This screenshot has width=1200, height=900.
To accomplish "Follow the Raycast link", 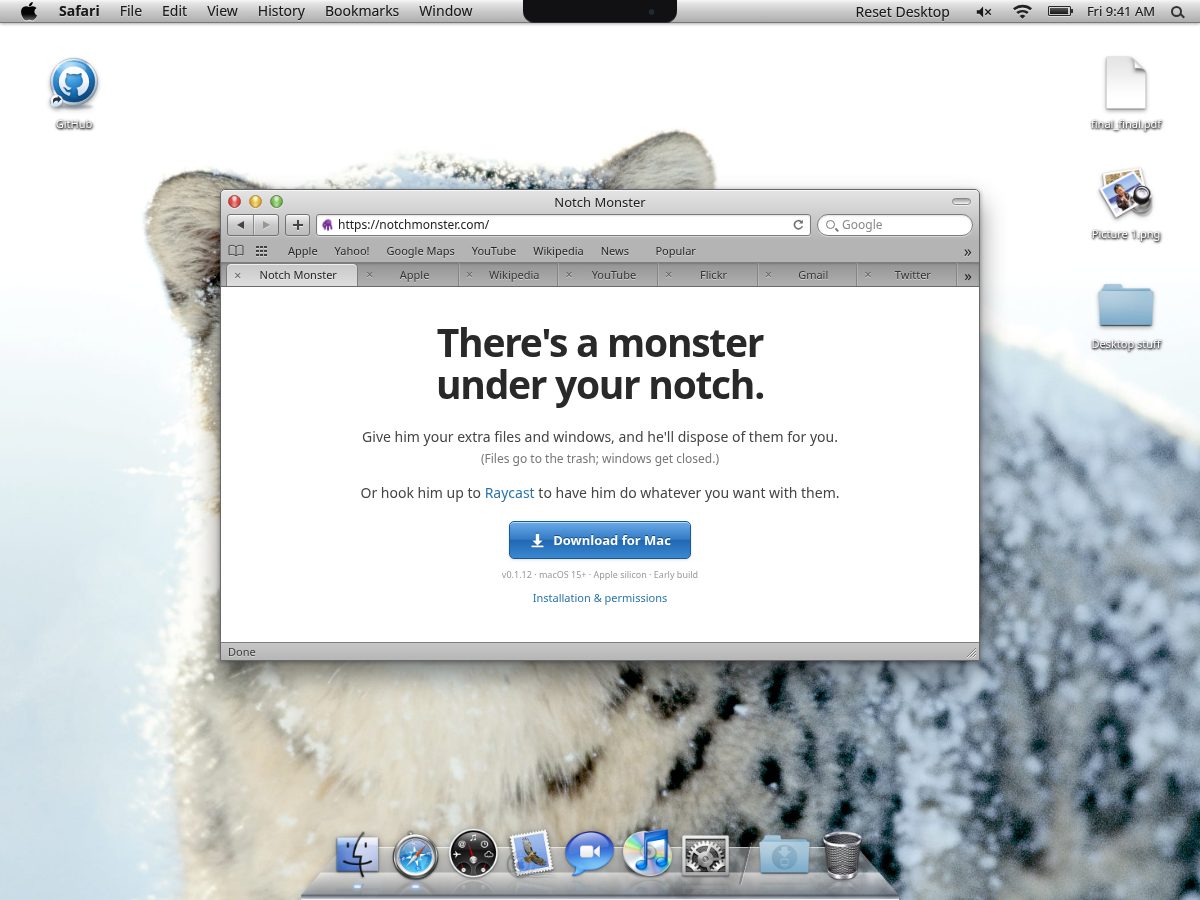I will pos(510,493).
